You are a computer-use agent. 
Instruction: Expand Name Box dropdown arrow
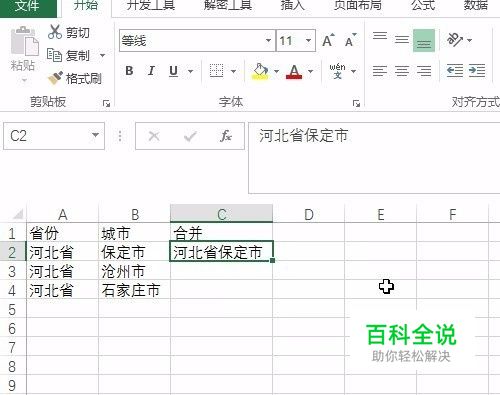click(95, 135)
